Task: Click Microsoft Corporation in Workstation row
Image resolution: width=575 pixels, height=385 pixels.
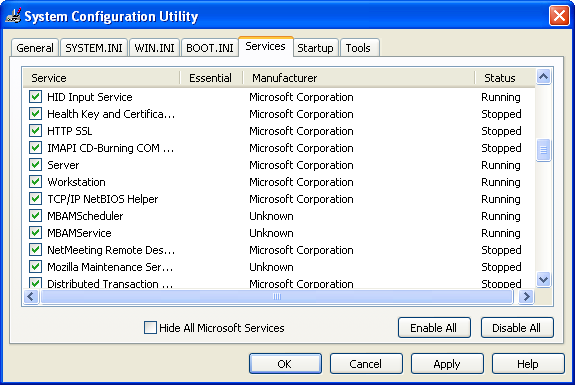Action: pyautogui.click(x=301, y=182)
